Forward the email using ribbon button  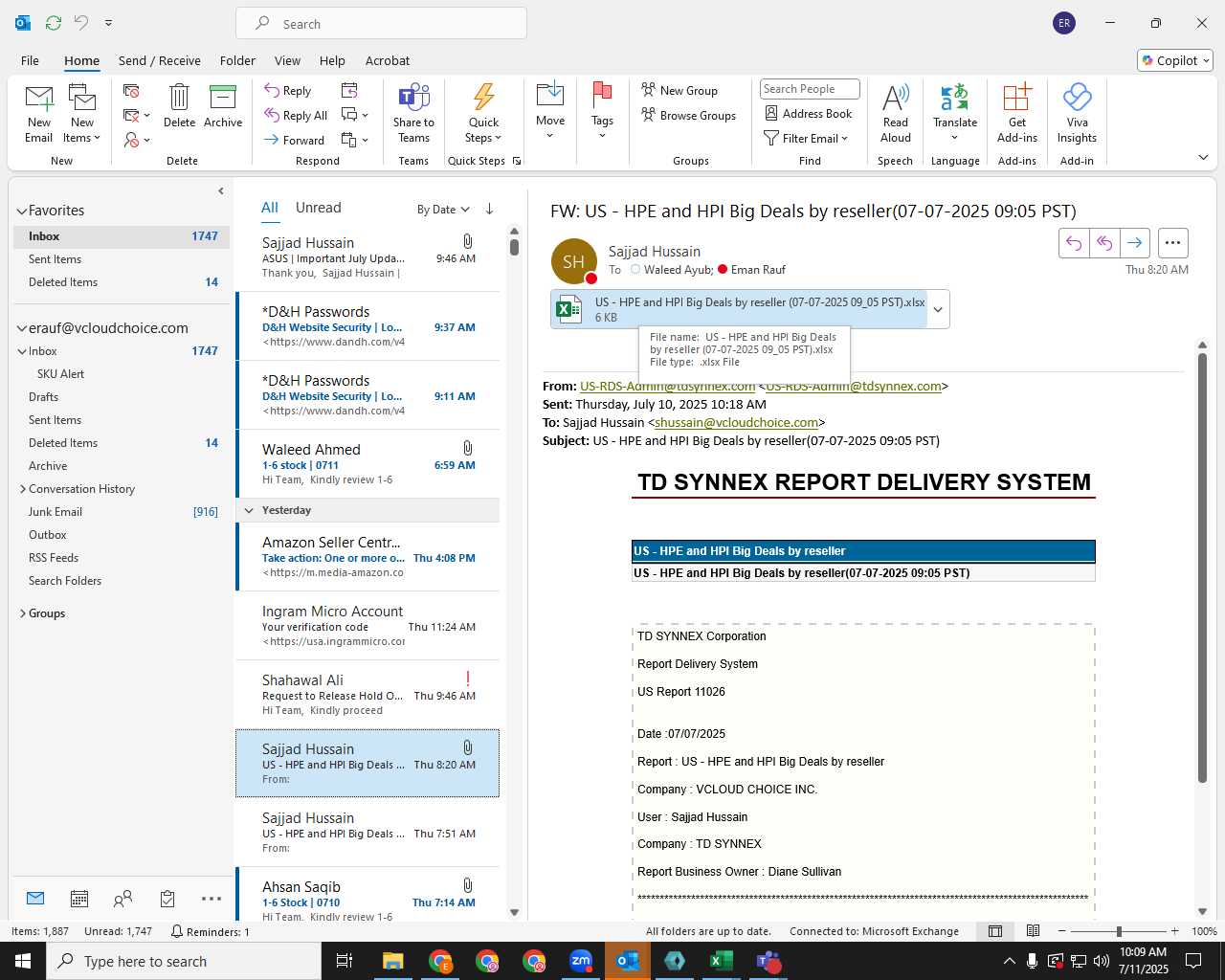point(295,140)
